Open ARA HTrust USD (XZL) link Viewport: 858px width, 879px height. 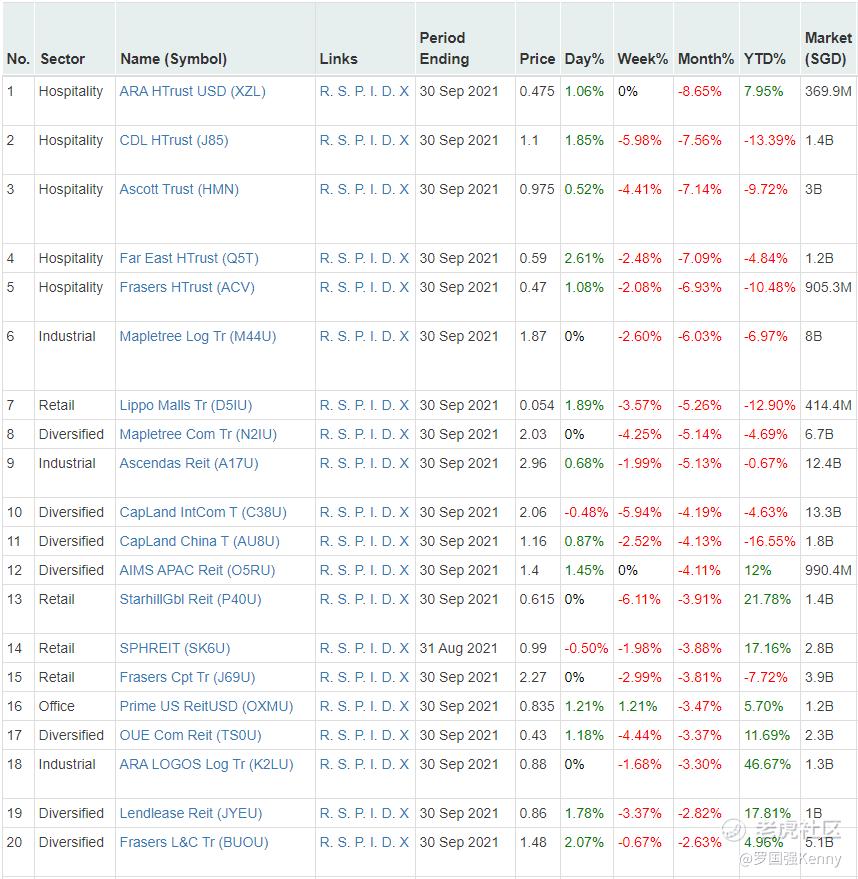coord(192,91)
